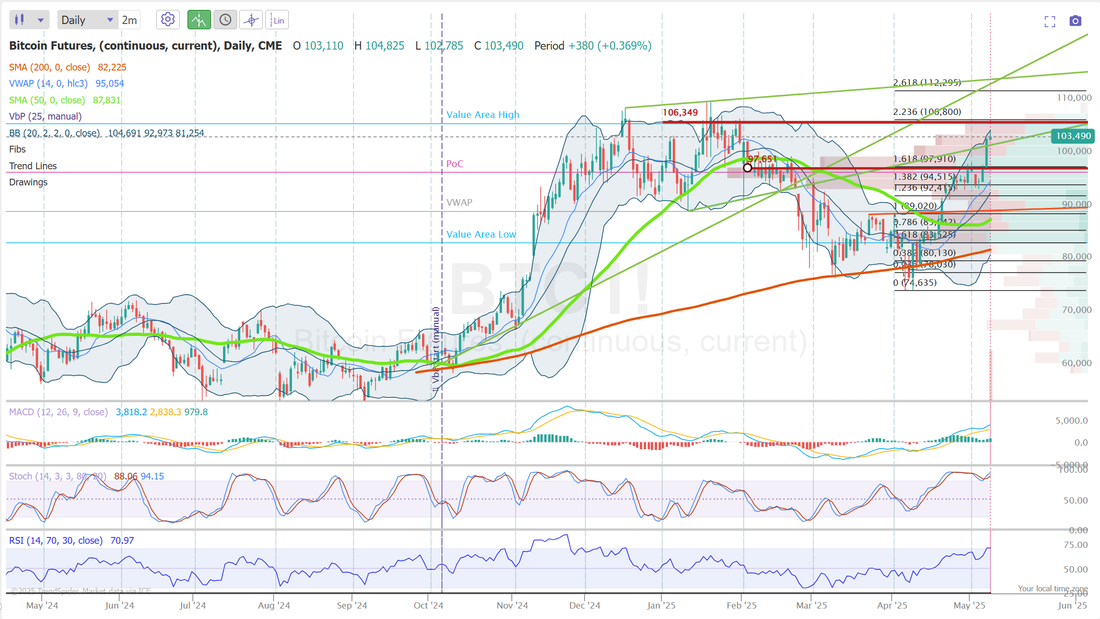Take a chart snapshot with camera icon
The image size is (1100, 619).
click(1075, 21)
